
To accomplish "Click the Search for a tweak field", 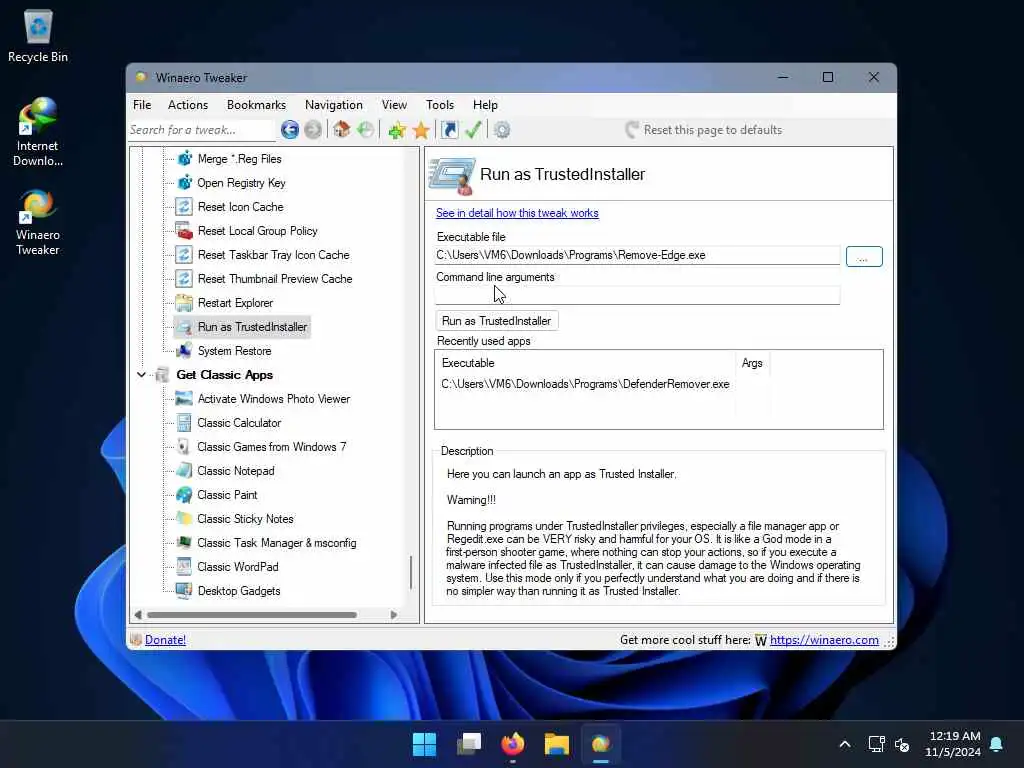I will click(201, 130).
